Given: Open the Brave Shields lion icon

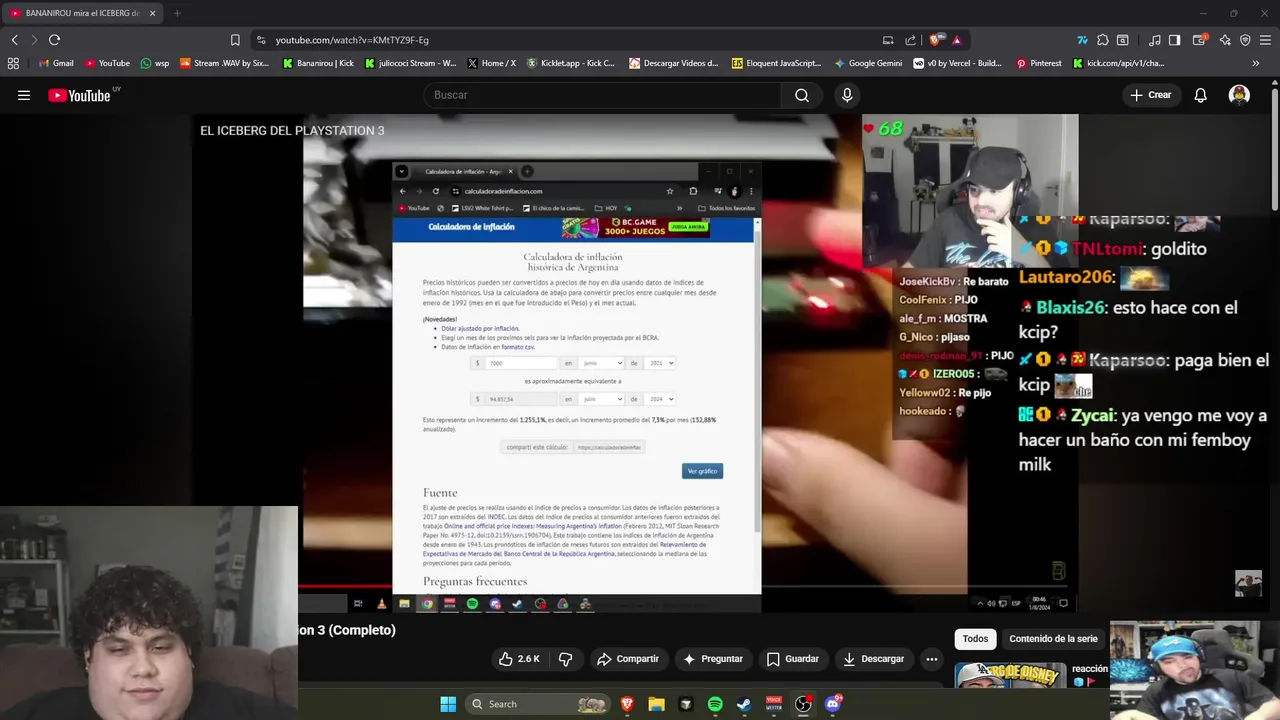Looking at the screenshot, I should click(x=935, y=40).
